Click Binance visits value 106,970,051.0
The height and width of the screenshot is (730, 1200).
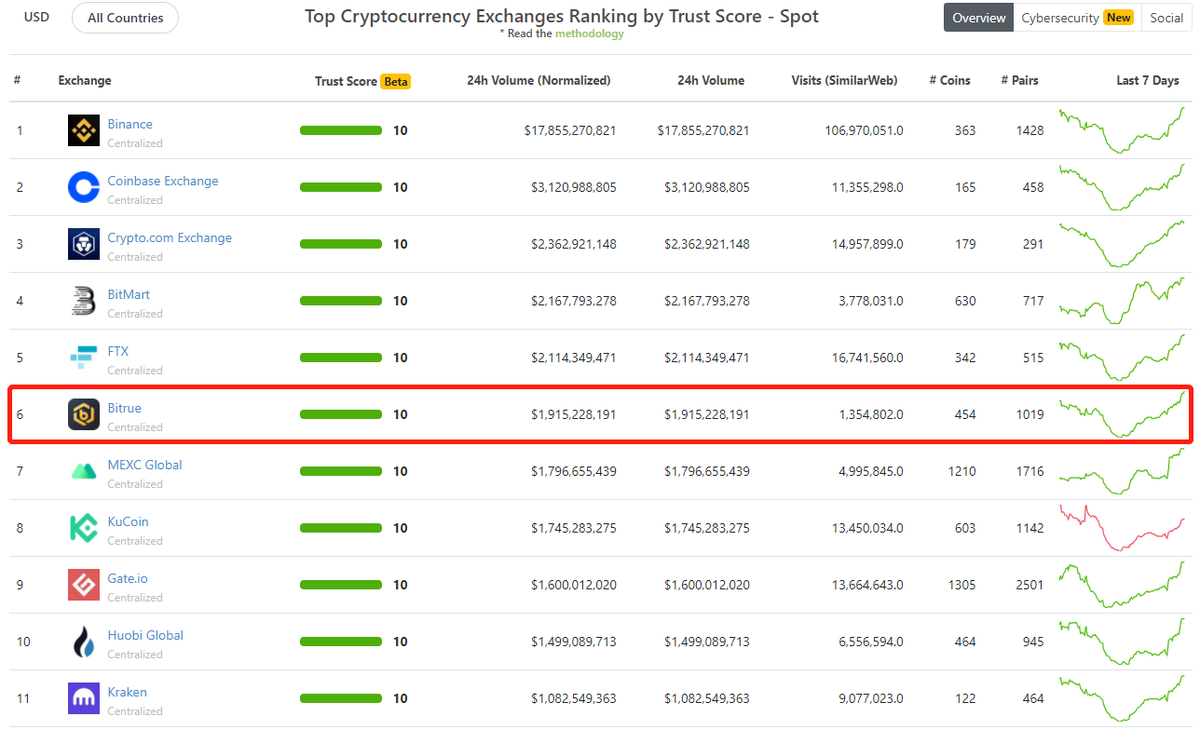click(864, 131)
